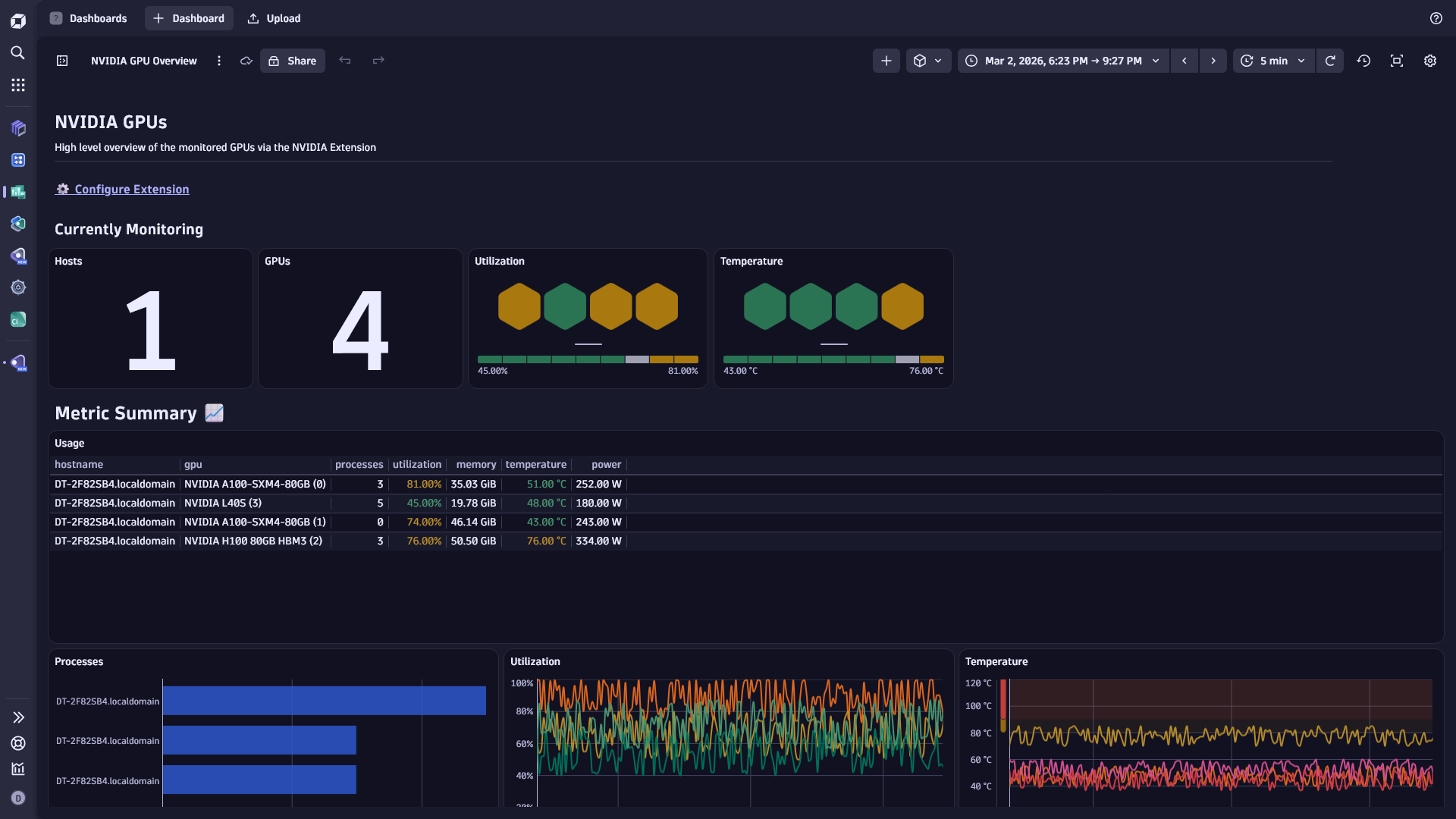Open the dashboard three-dot options menu
The image size is (1456, 819).
[x=218, y=61]
